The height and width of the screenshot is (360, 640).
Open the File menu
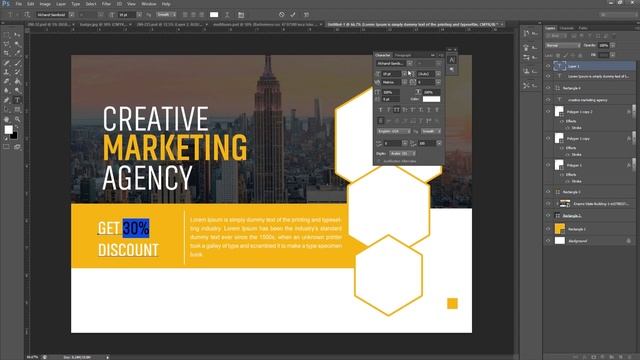click(18, 4)
